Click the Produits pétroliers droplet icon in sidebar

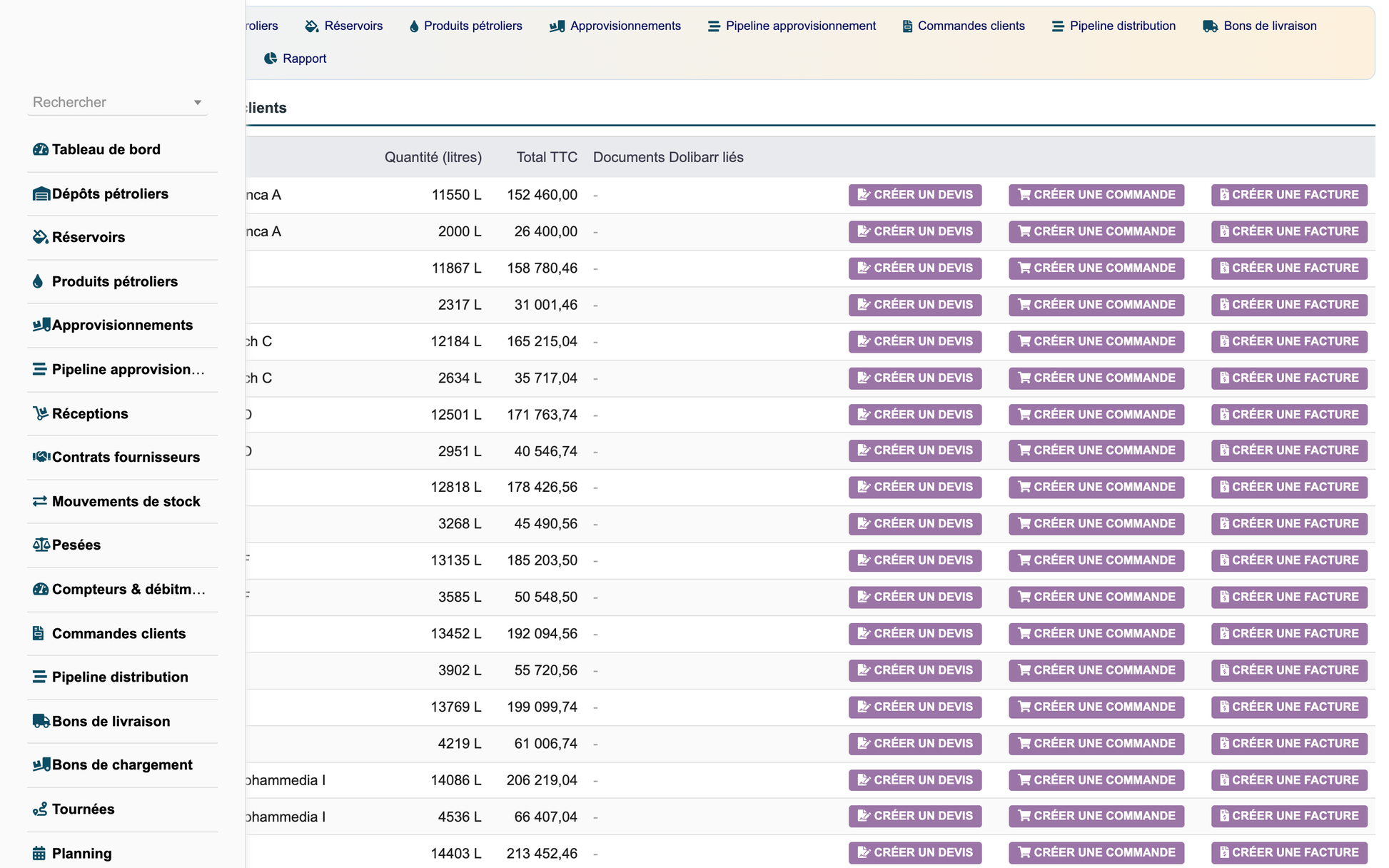(38, 281)
